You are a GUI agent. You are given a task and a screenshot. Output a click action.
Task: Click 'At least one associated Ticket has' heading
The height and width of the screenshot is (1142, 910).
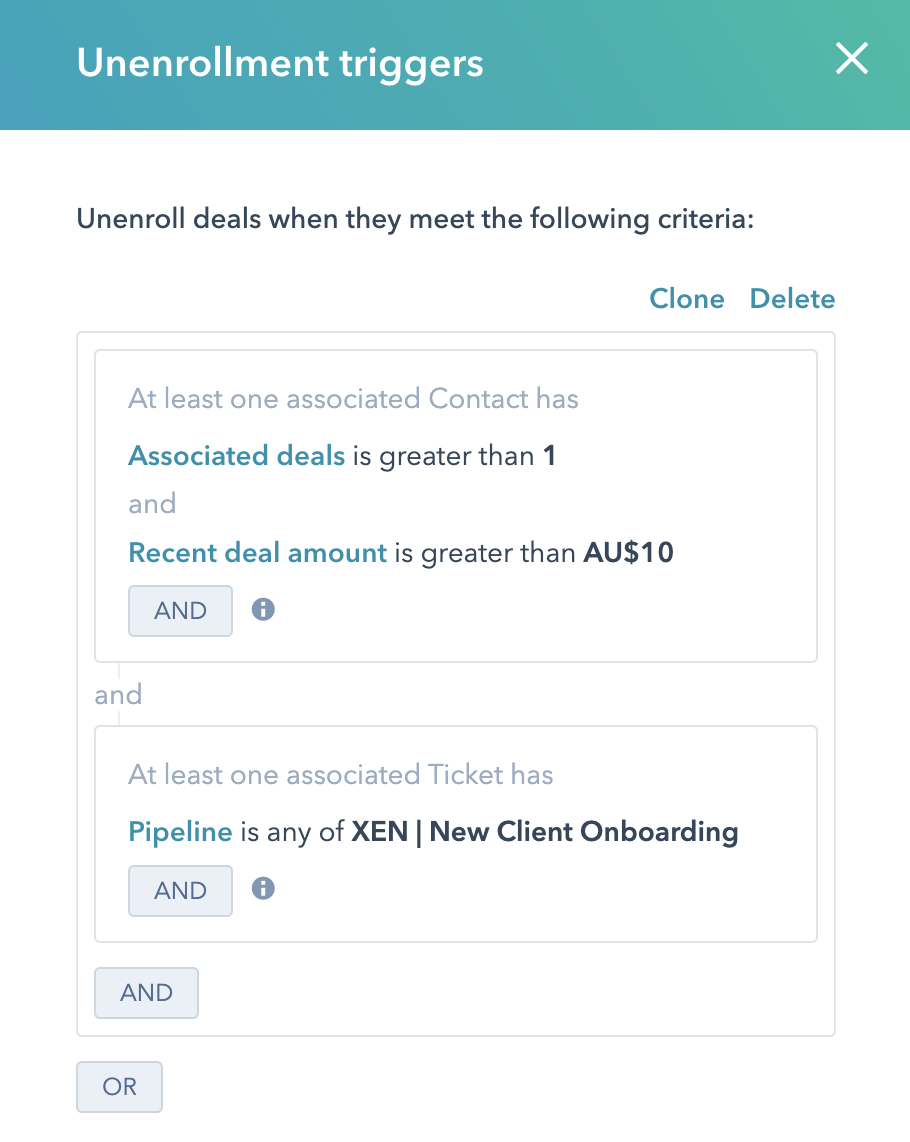pos(340,775)
